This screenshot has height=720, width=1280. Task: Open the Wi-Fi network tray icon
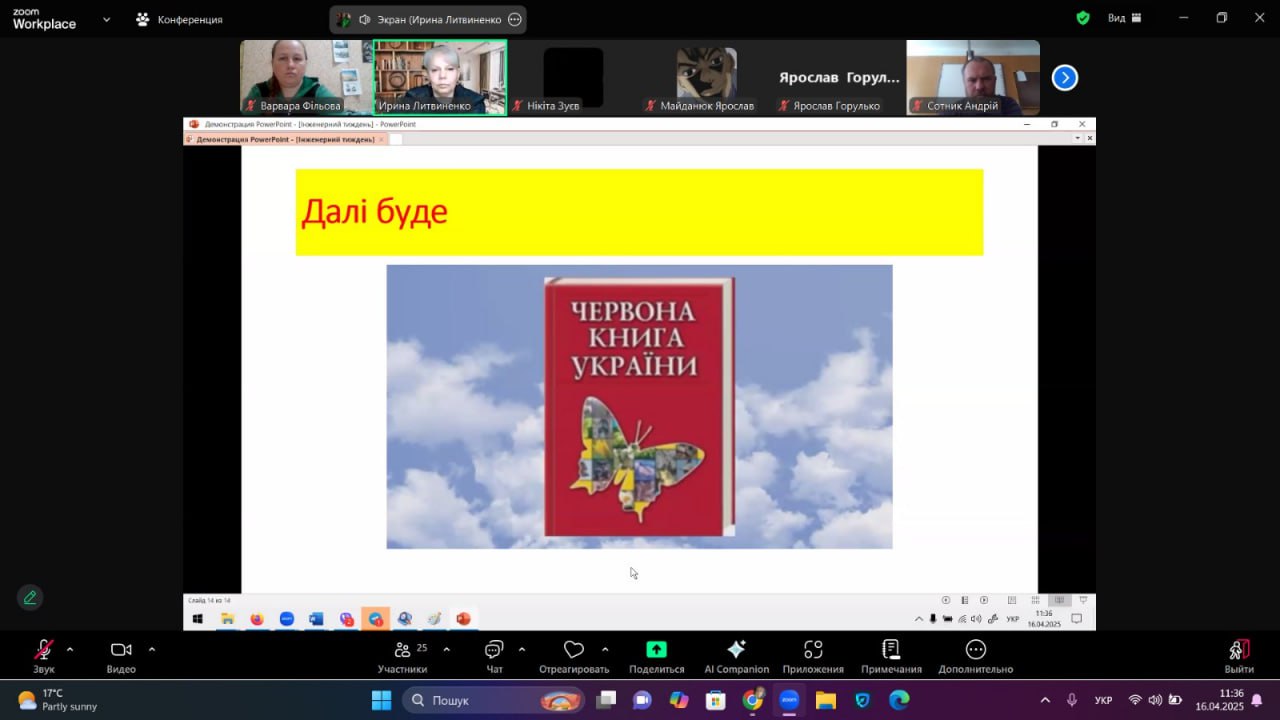click(x=1135, y=700)
